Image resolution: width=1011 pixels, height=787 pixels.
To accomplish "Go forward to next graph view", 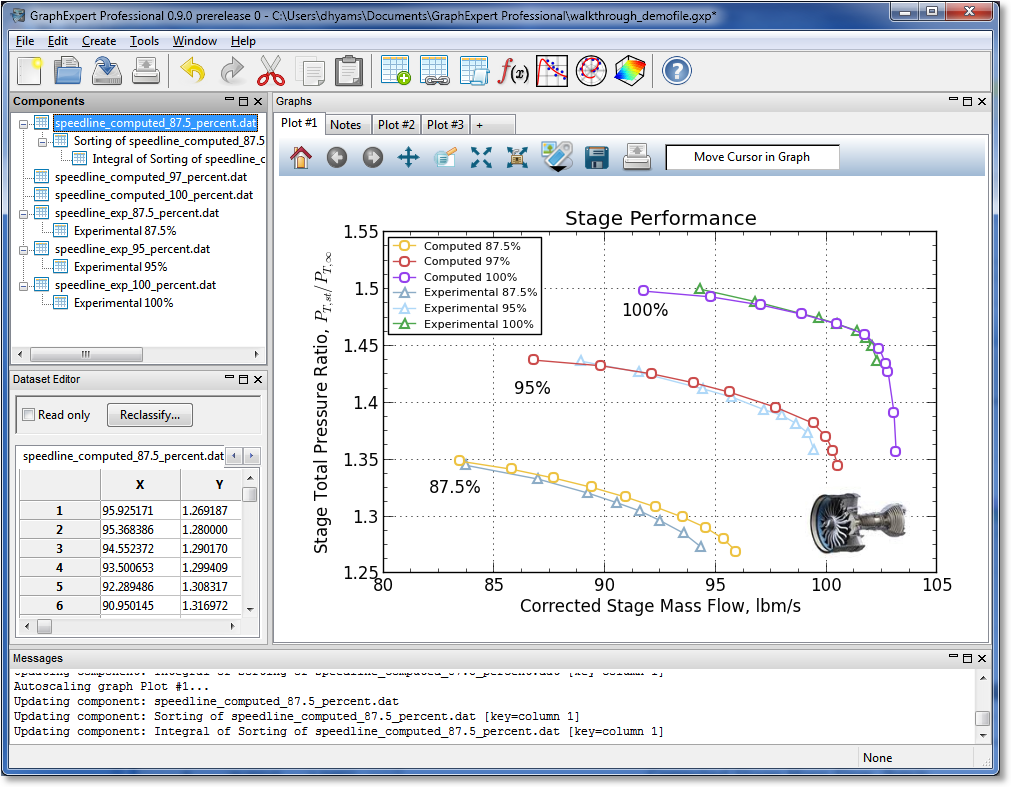I will pyautogui.click(x=373, y=157).
